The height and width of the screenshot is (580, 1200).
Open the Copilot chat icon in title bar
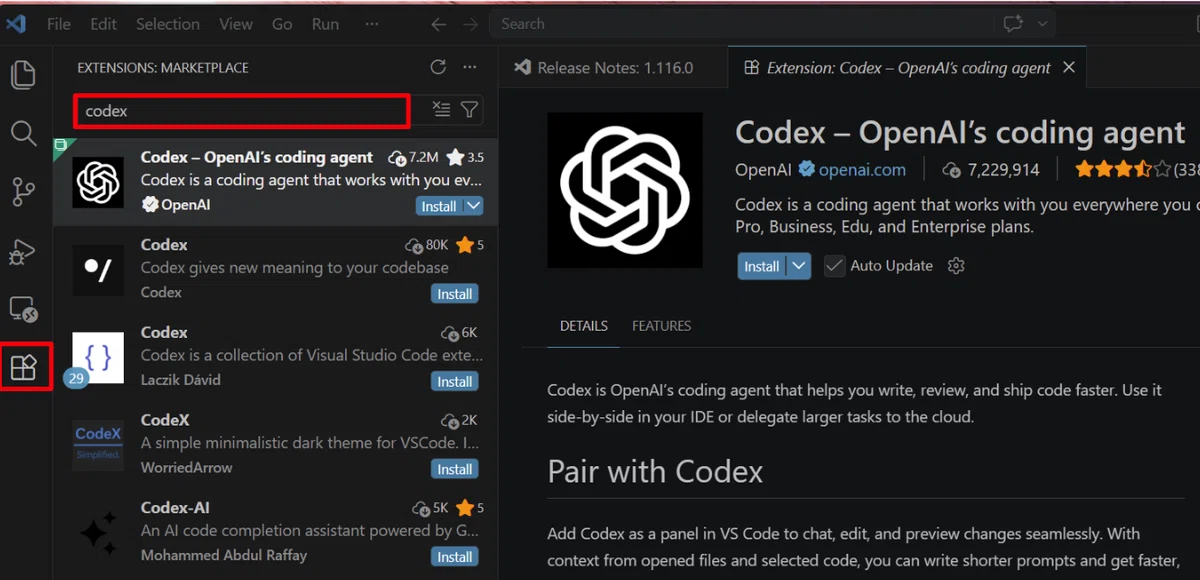pos(1012,23)
